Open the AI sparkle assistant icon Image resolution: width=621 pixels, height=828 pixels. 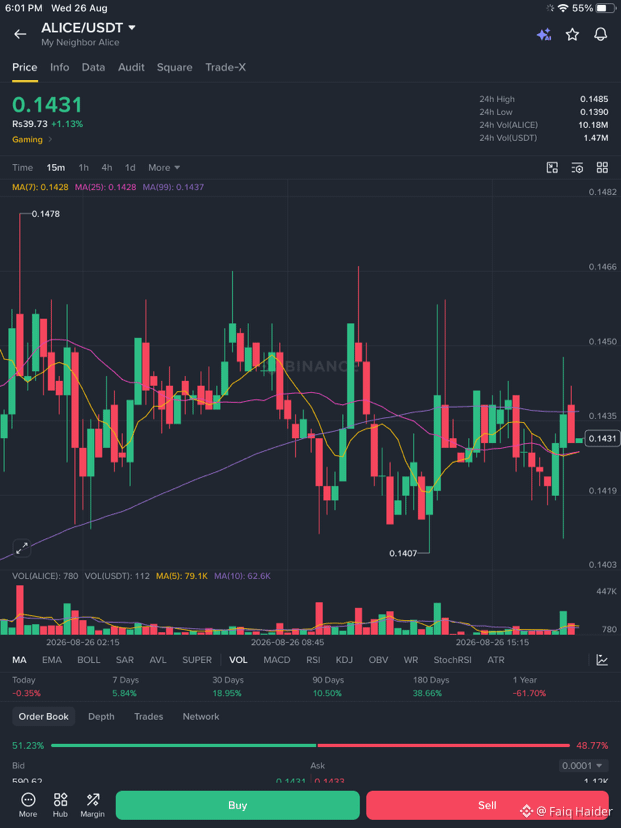click(544, 34)
